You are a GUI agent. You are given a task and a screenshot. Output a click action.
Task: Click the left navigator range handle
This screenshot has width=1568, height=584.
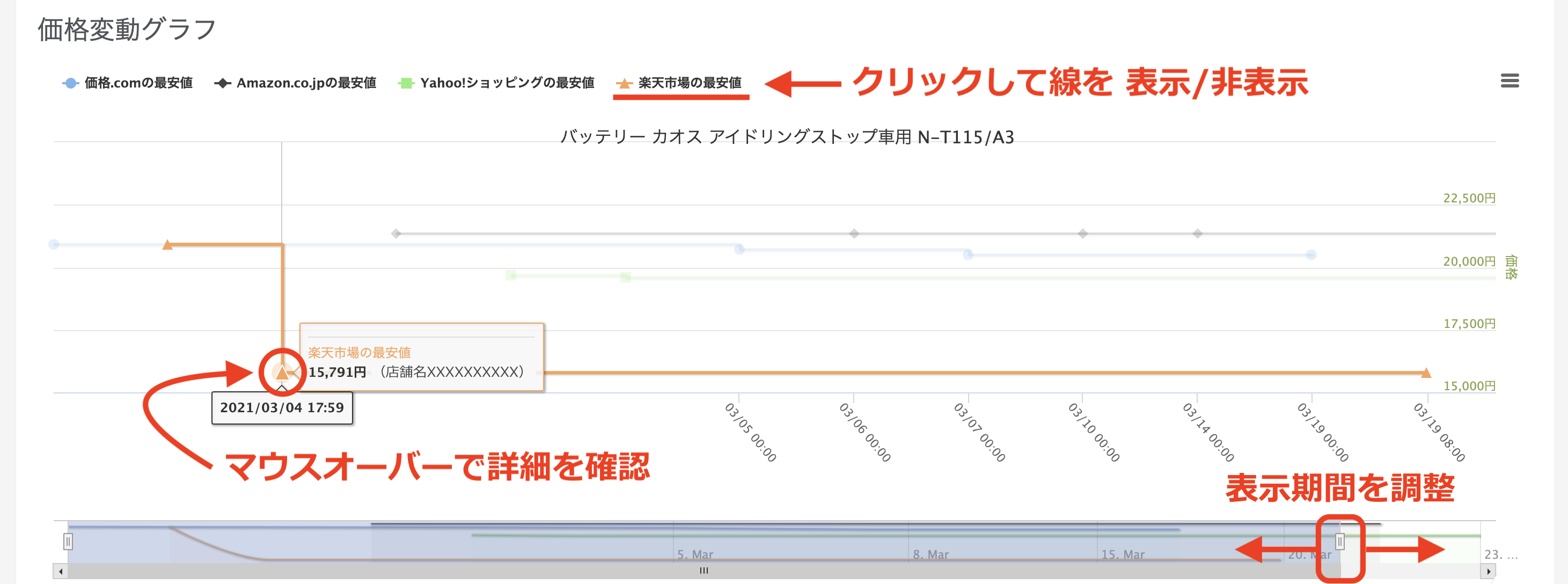pyautogui.click(x=68, y=541)
